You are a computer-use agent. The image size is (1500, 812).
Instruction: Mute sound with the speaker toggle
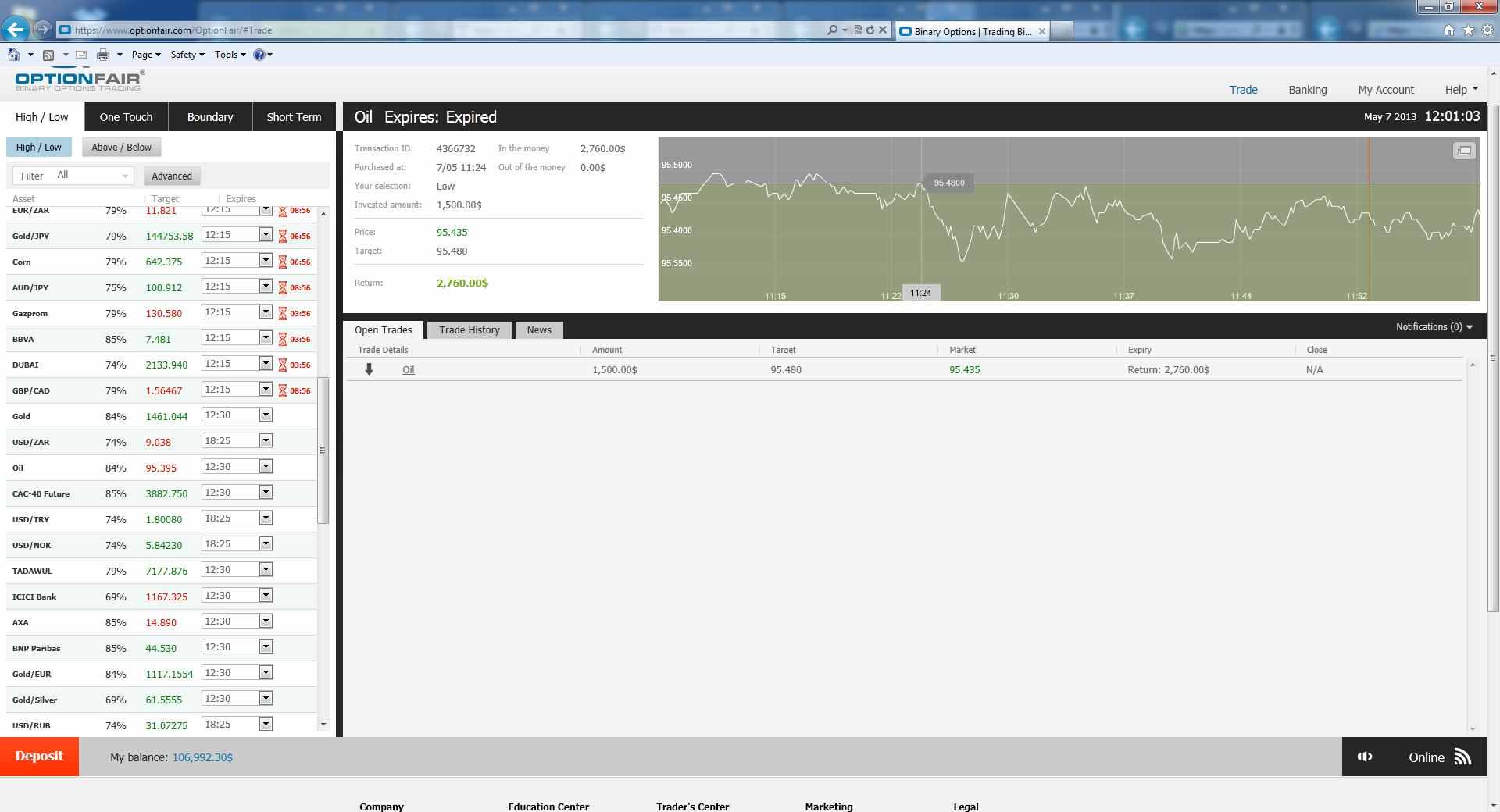click(x=1365, y=757)
